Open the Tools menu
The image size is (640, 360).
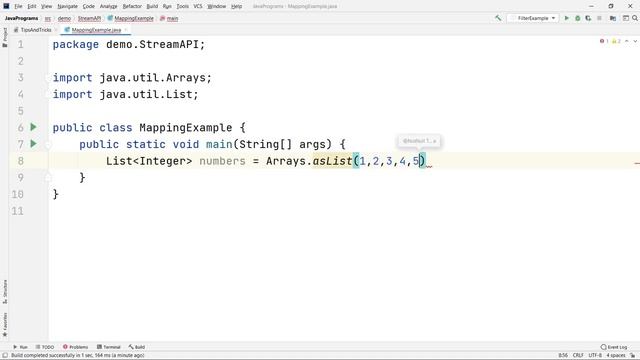[x=182, y=6]
